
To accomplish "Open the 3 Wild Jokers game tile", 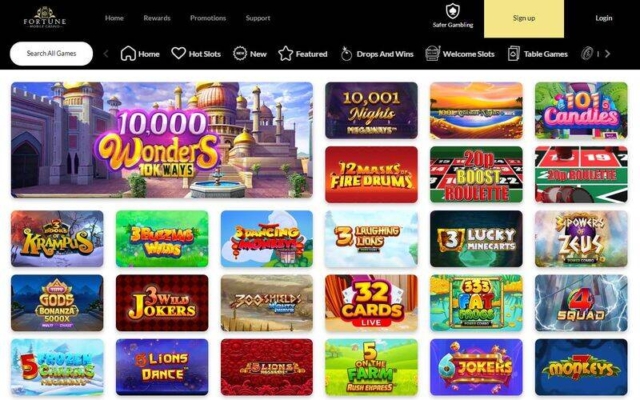I will (162, 303).
